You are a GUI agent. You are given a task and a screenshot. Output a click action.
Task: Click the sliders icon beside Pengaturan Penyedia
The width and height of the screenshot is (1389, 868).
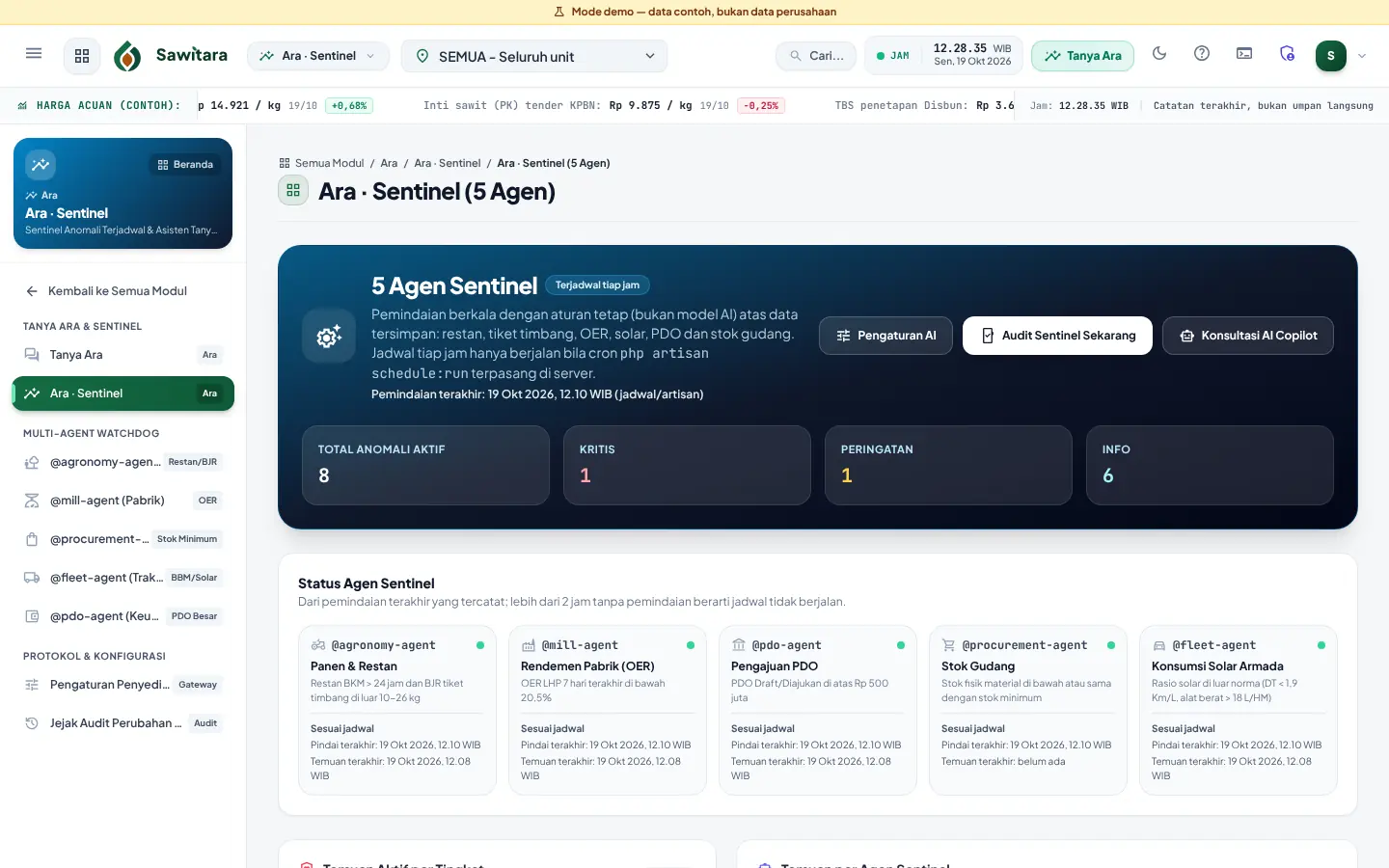pyautogui.click(x=32, y=685)
